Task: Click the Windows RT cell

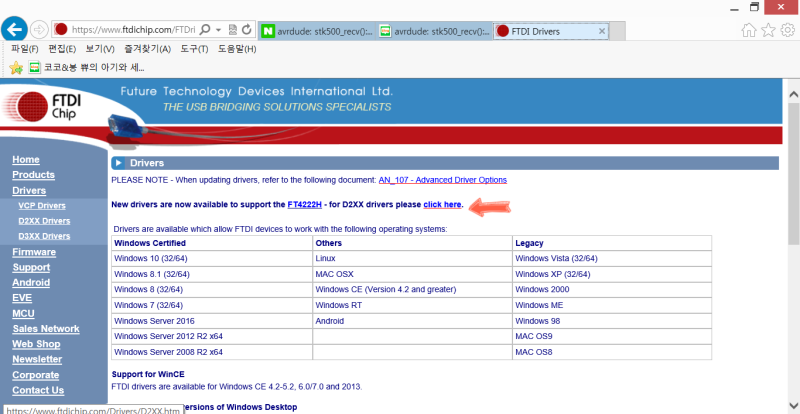Action: (413, 305)
